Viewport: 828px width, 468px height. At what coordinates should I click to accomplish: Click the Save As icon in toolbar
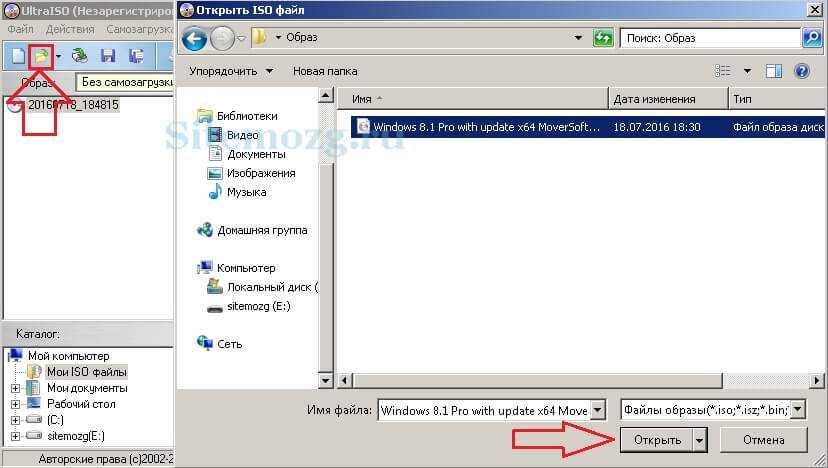point(136,55)
